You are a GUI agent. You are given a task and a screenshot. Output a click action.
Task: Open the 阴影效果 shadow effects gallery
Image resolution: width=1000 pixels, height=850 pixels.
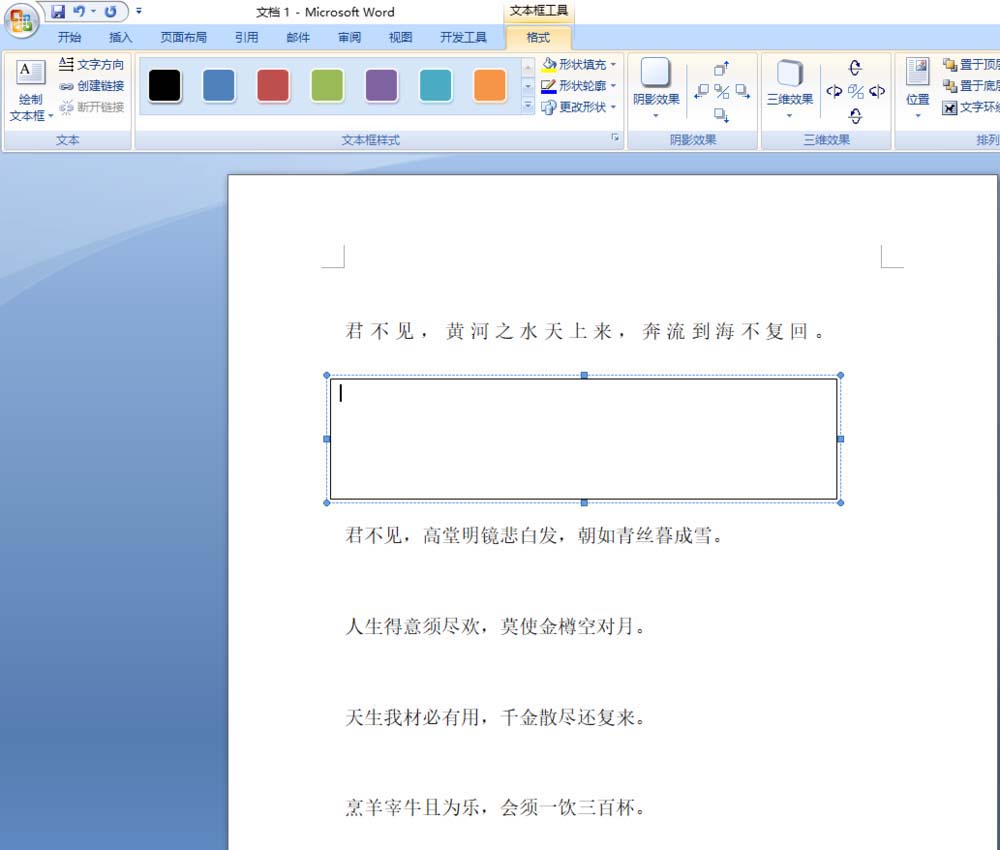656,87
